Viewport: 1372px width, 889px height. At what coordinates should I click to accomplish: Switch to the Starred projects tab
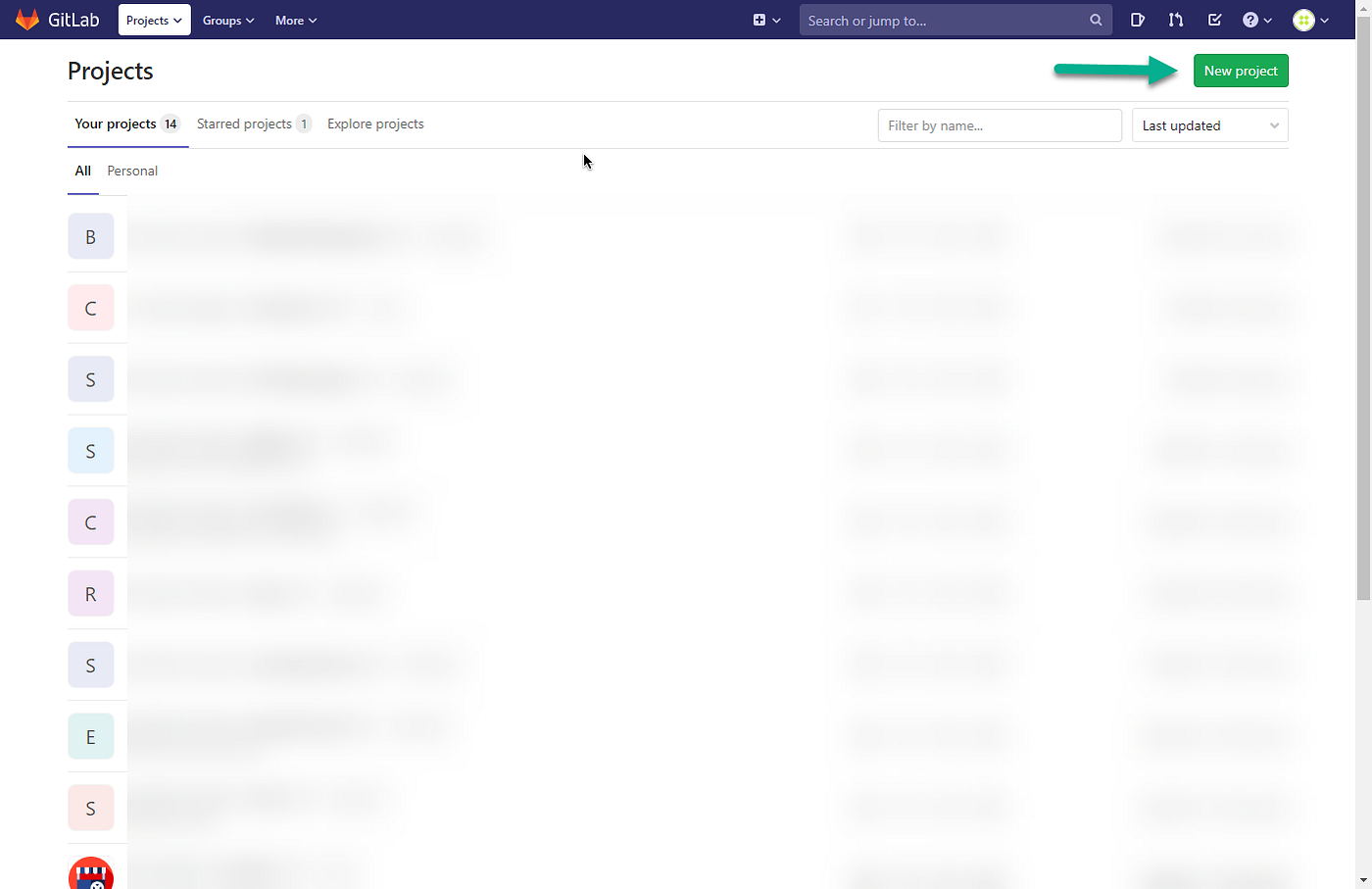click(244, 123)
